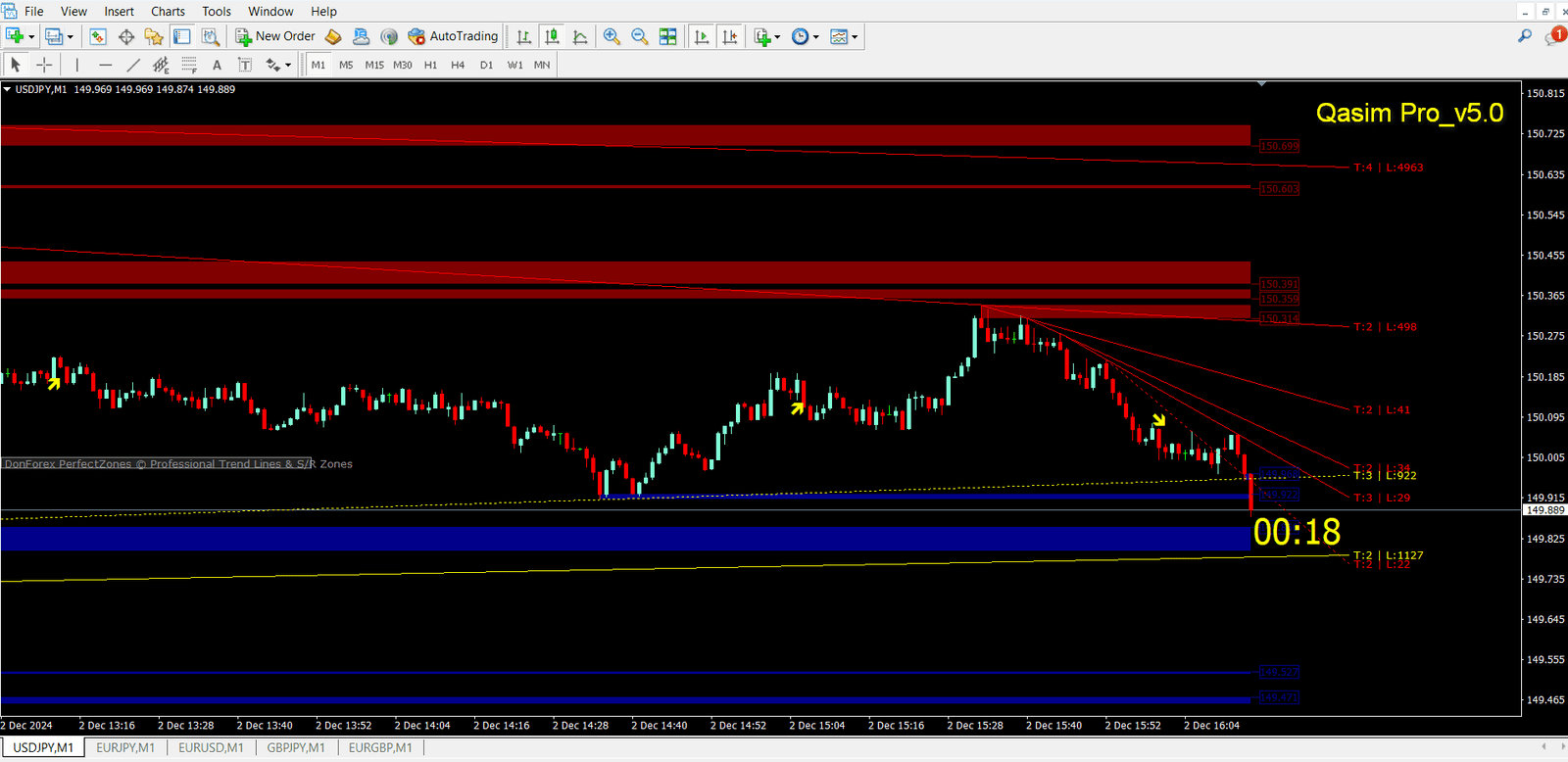Viewport: 1568px width, 762px height.
Task: Open MetaEditor yellow book icon
Action: 333,36
